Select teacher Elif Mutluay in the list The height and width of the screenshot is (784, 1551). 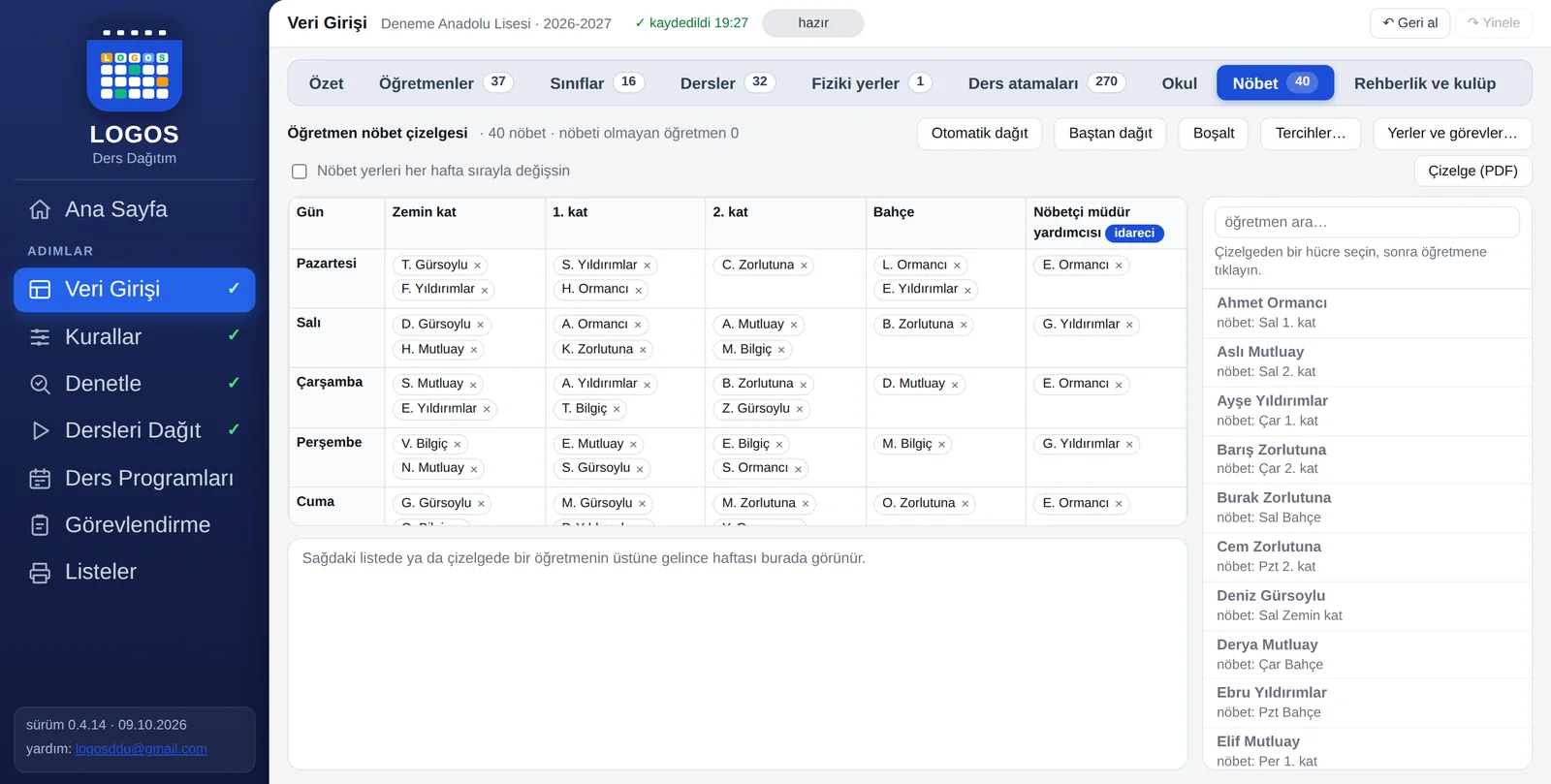[x=1367, y=751]
